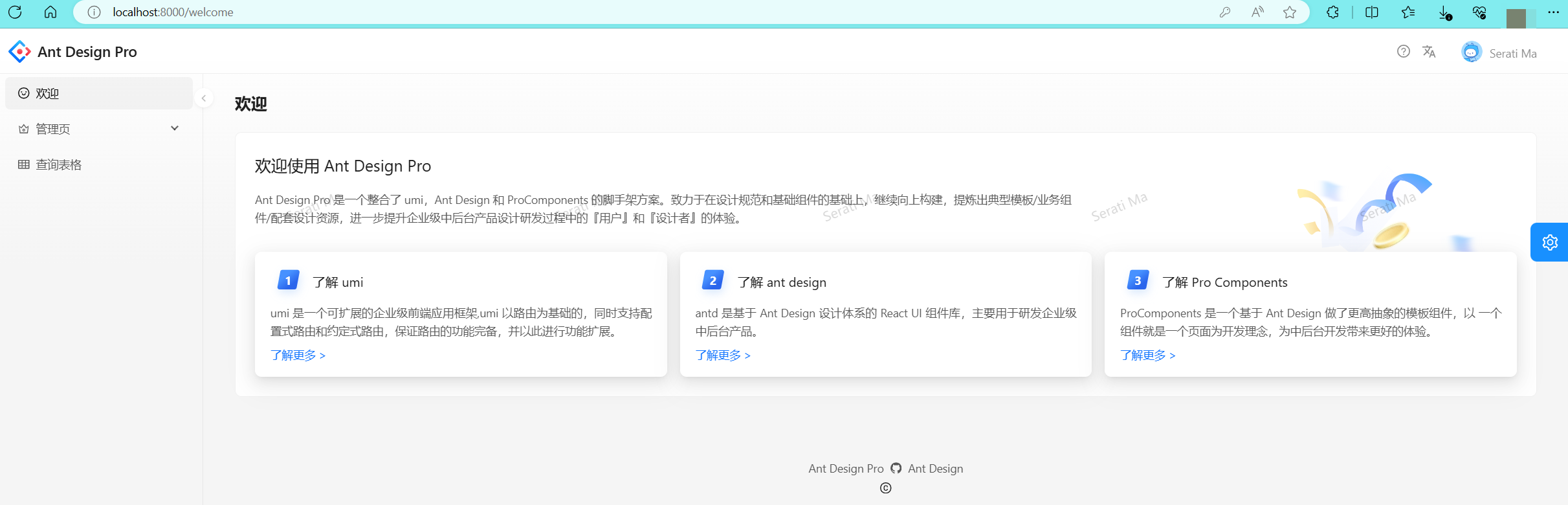This screenshot has height=505, width=1568.
Task: Open browser settings and more menu
Action: pos(1553,12)
